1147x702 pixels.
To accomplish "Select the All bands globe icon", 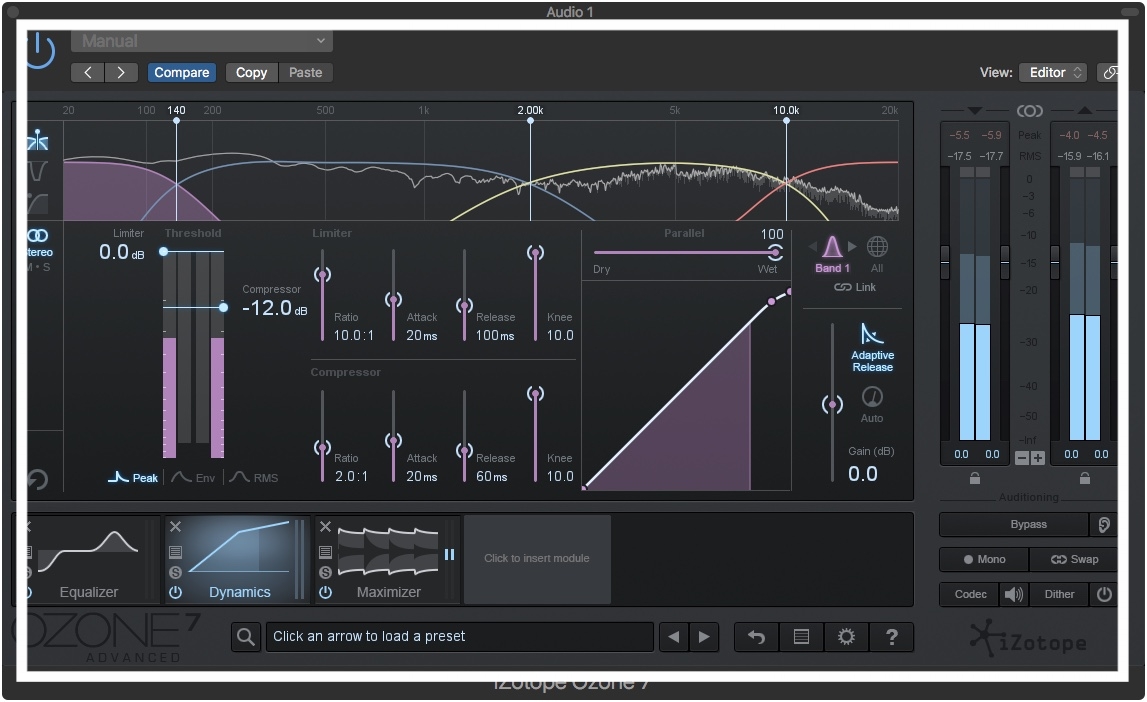I will coord(877,247).
